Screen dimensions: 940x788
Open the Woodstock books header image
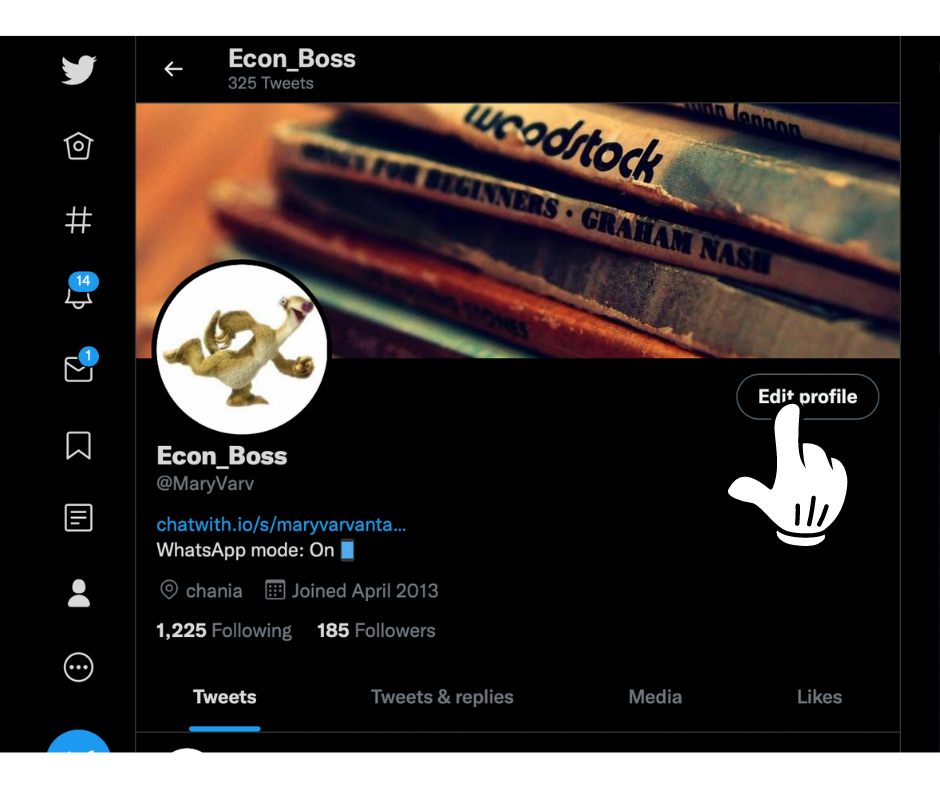click(x=518, y=231)
